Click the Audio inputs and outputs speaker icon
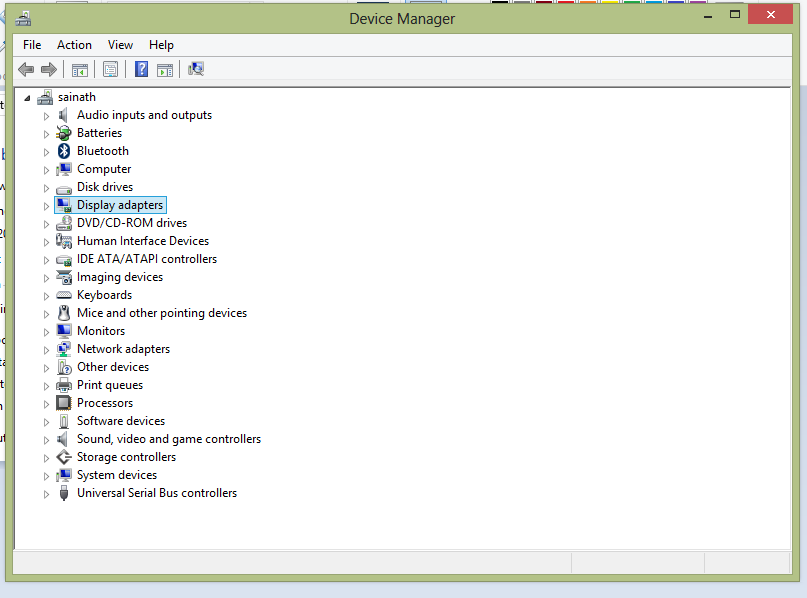Image resolution: width=807 pixels, height=598 pixels. pos(63,115)
